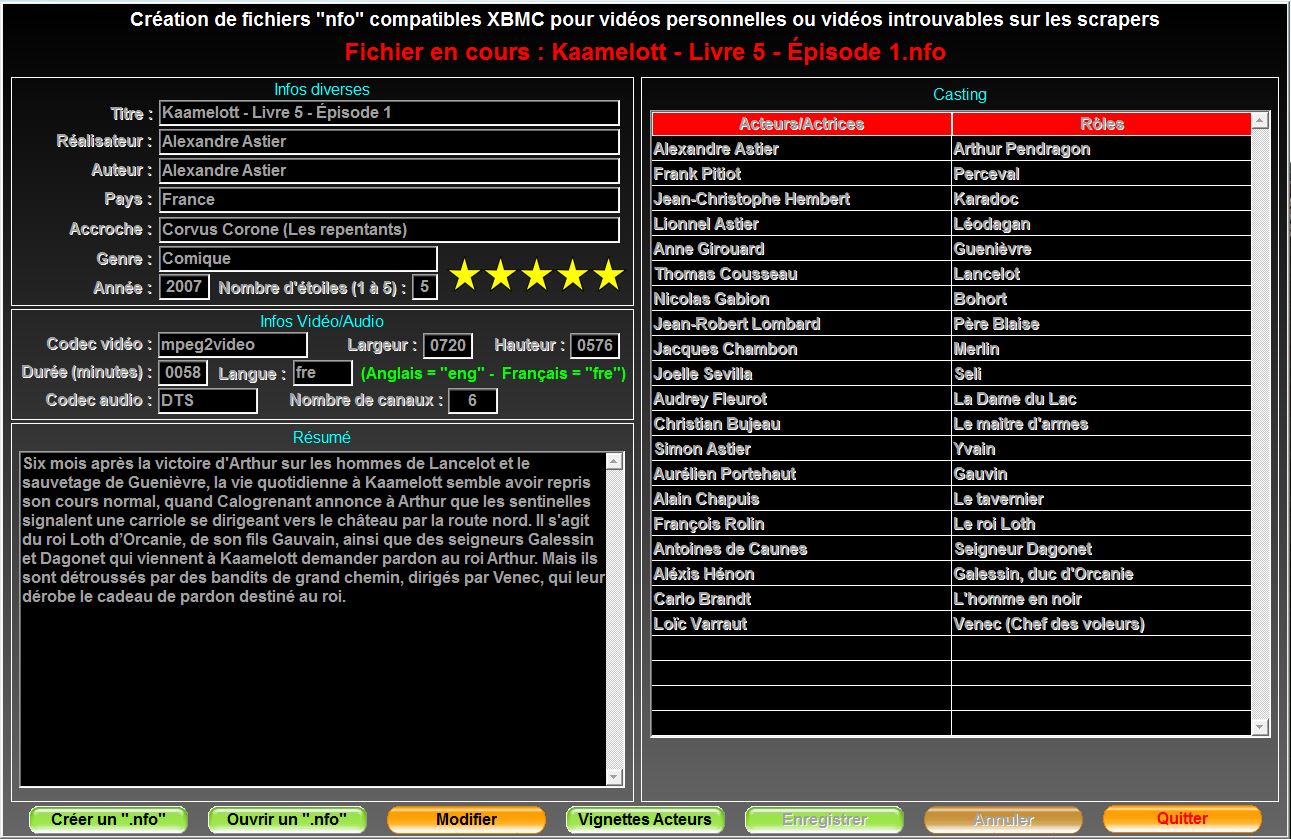This screenshot has width=1291, height=839.
Task: Select actor cell Alain Chapuis
Action: click(x=801, y=499)
